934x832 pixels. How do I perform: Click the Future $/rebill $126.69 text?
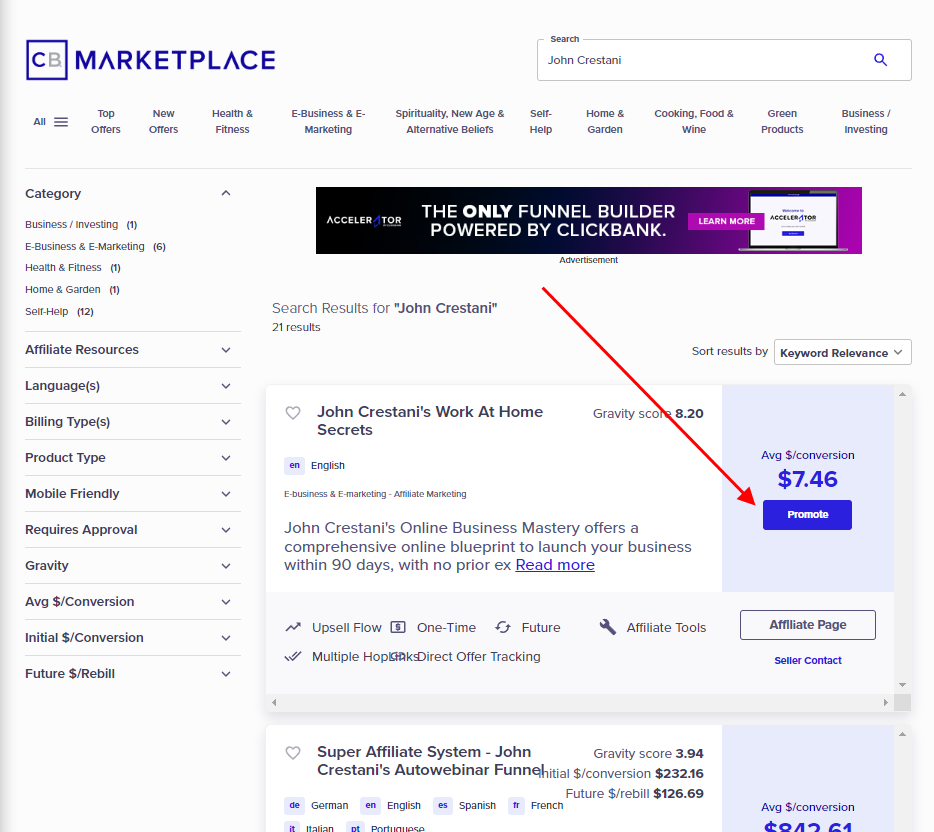(634, 793)
